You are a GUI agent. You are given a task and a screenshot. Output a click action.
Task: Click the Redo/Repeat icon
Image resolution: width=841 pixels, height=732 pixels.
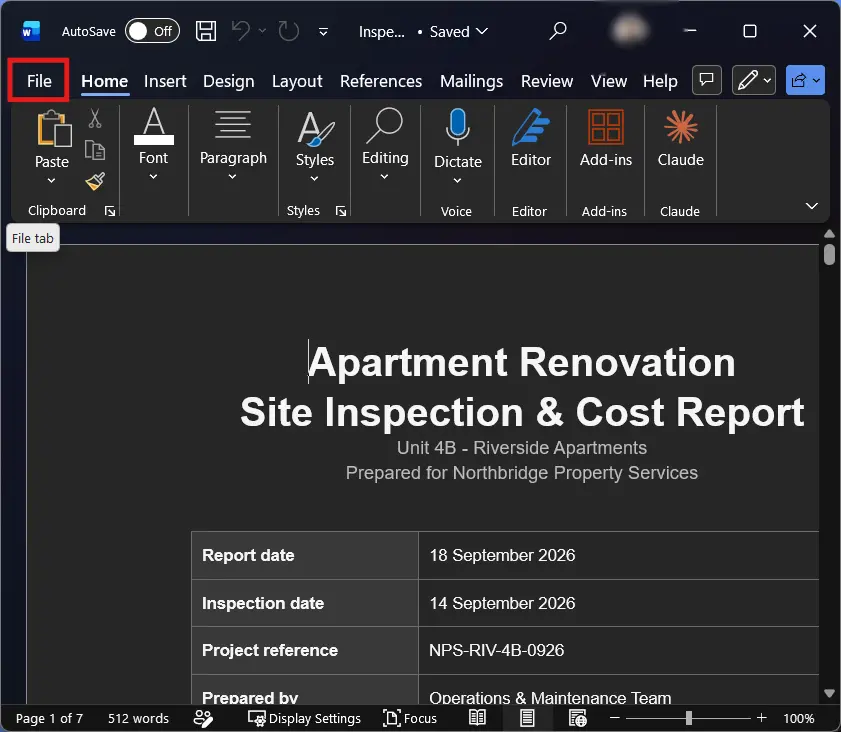click(289, 31)
